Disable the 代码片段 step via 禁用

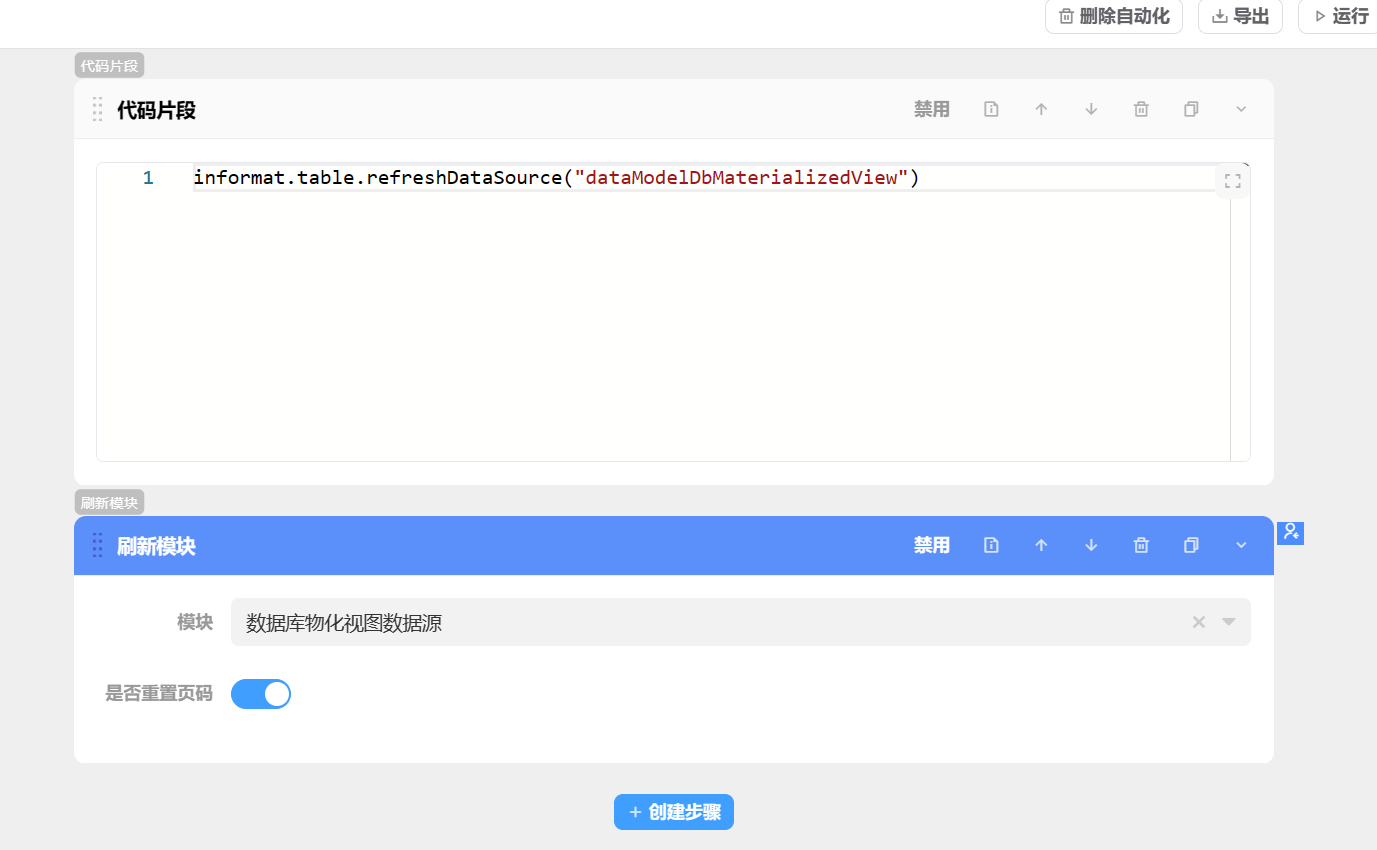(x=931, y=110)
